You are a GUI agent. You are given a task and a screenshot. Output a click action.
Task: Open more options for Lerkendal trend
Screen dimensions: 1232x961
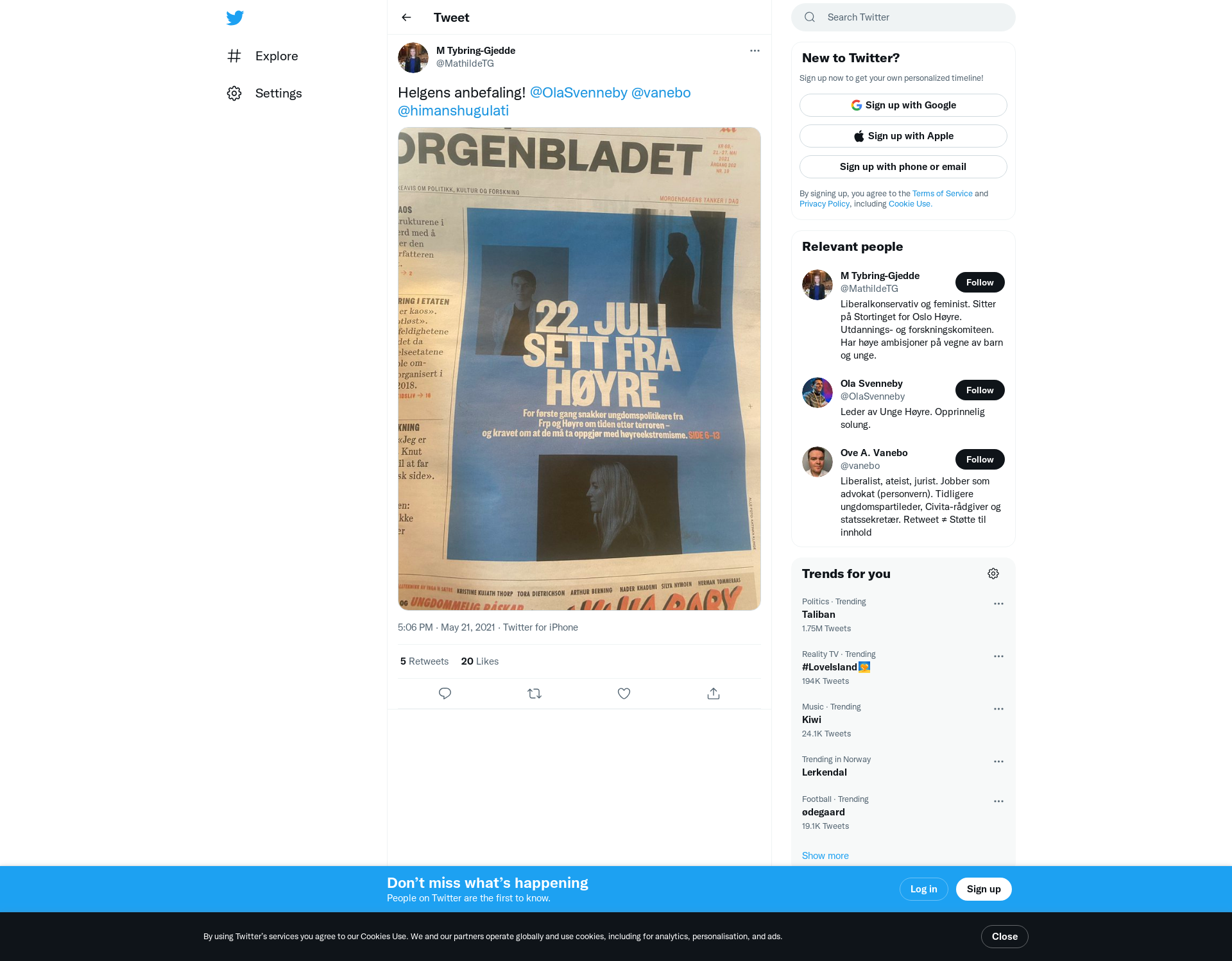[x=998, y=761]
